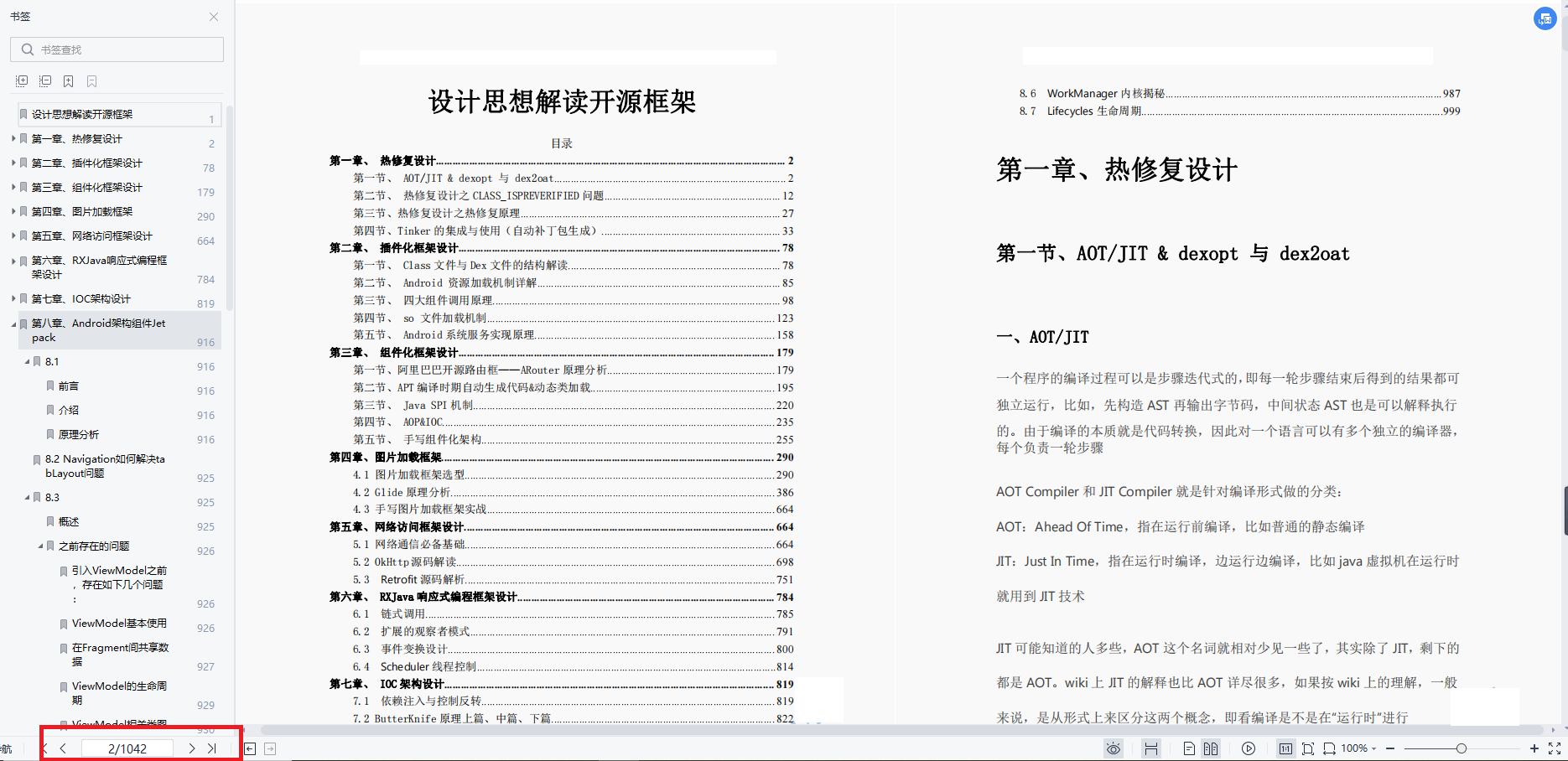Add a new bookmark icon
1568x761 pixels.
point(69,81)
